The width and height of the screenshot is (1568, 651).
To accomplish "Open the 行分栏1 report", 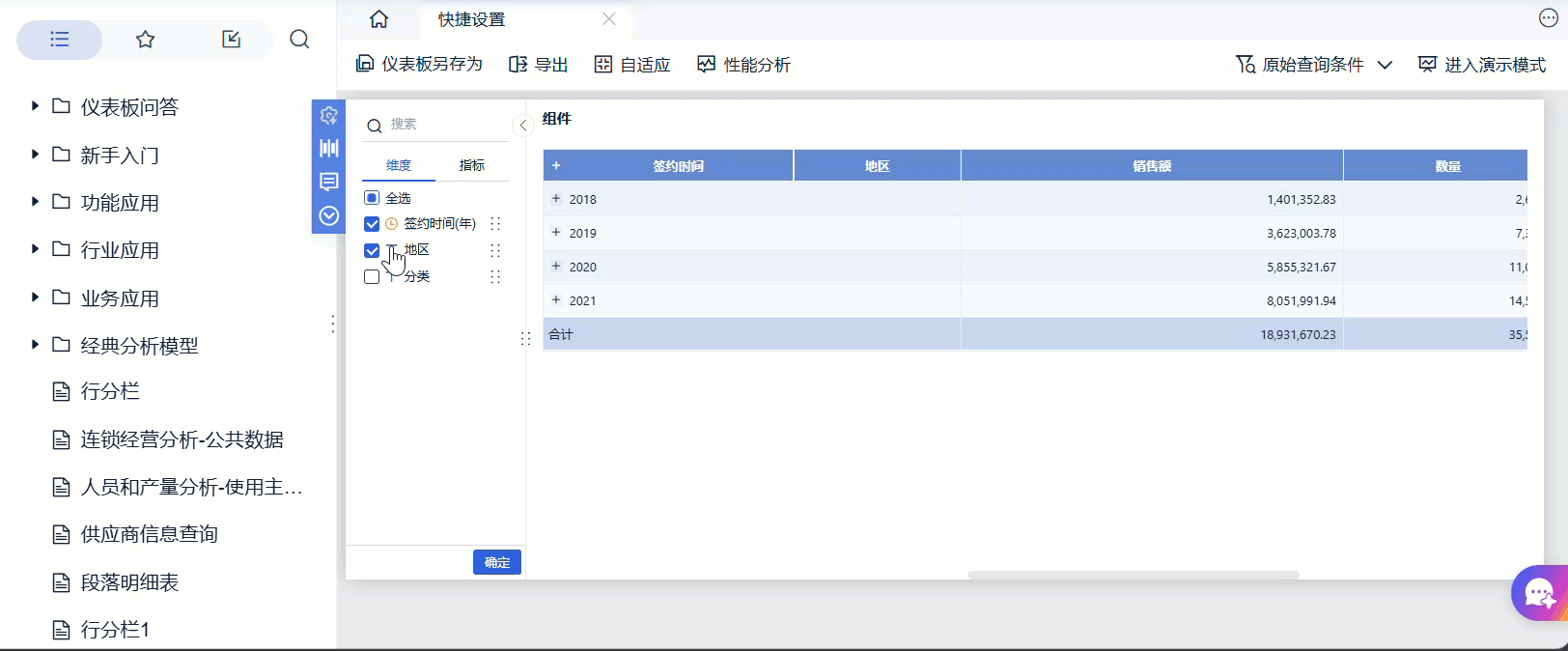I will click(x=100, y=630).
